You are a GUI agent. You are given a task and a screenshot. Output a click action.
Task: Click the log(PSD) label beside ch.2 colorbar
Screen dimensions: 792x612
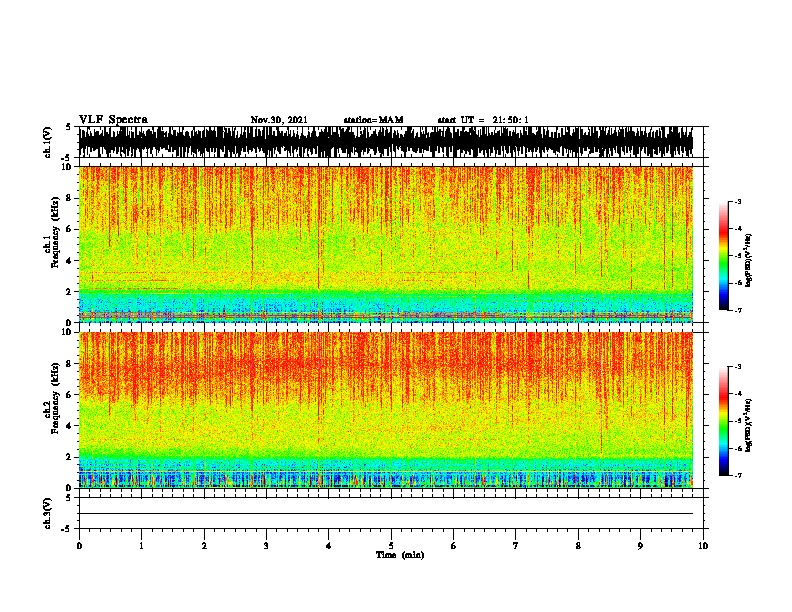pos(748,425)
